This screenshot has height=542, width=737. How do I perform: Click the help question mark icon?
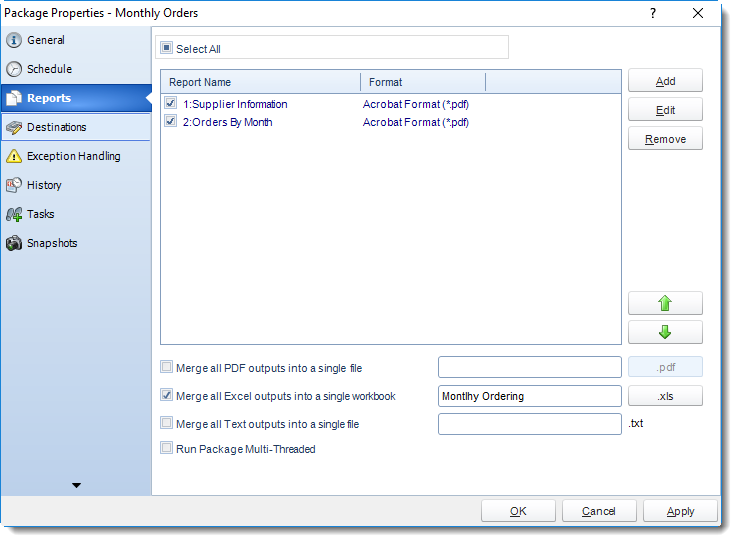click(x=652, y=13)
